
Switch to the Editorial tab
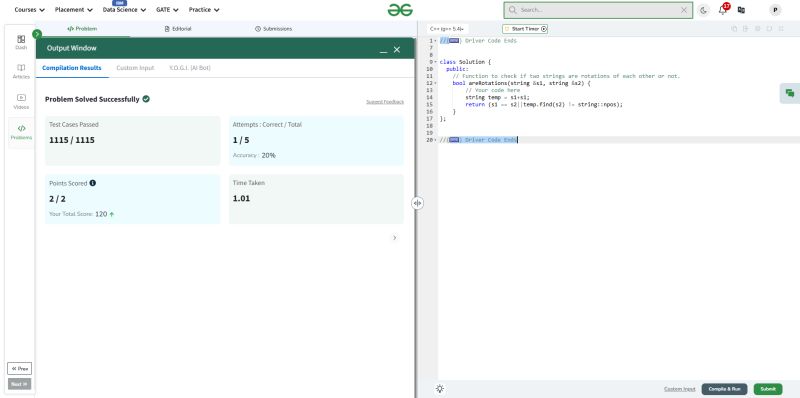pyautogui.click(x=178, y=29)
